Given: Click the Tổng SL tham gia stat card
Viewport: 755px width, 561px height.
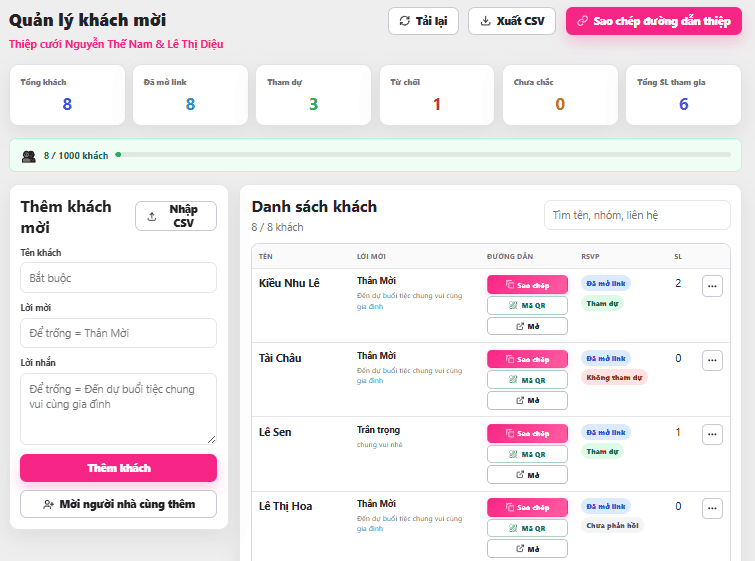Looking at the screenshot, I should pyautogui.click(x=683, y=95).
